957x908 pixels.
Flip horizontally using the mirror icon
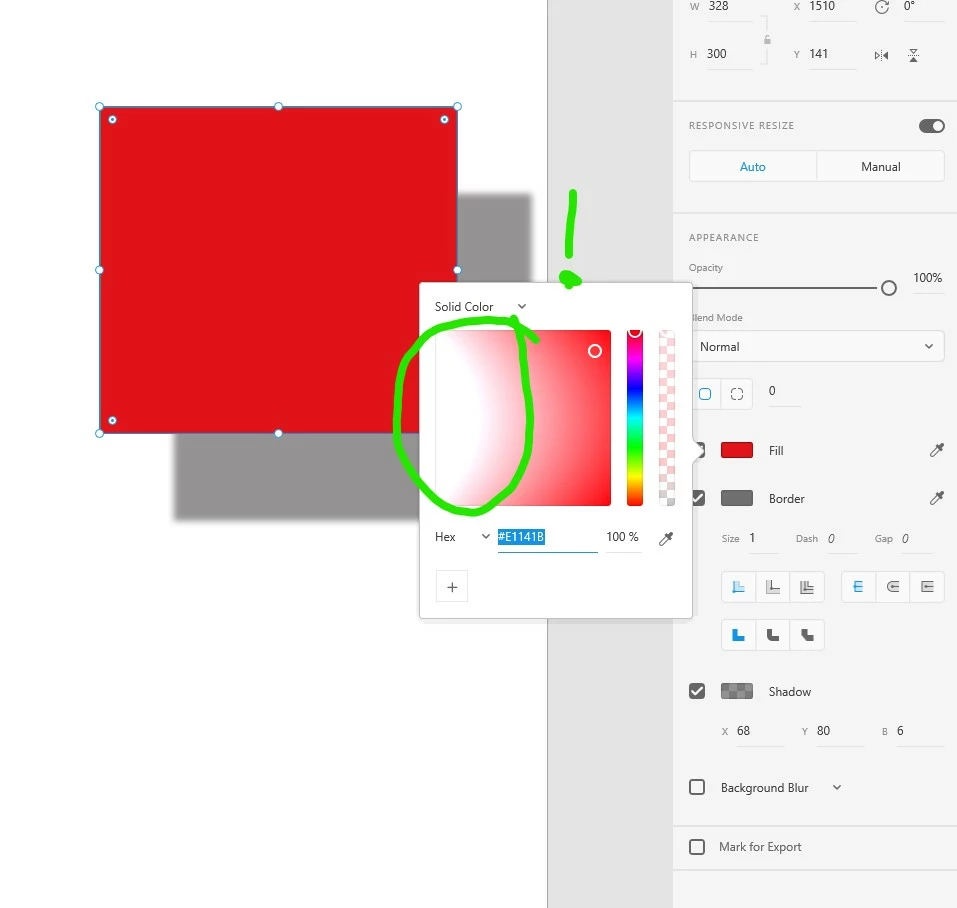click(x=881, y=56)
